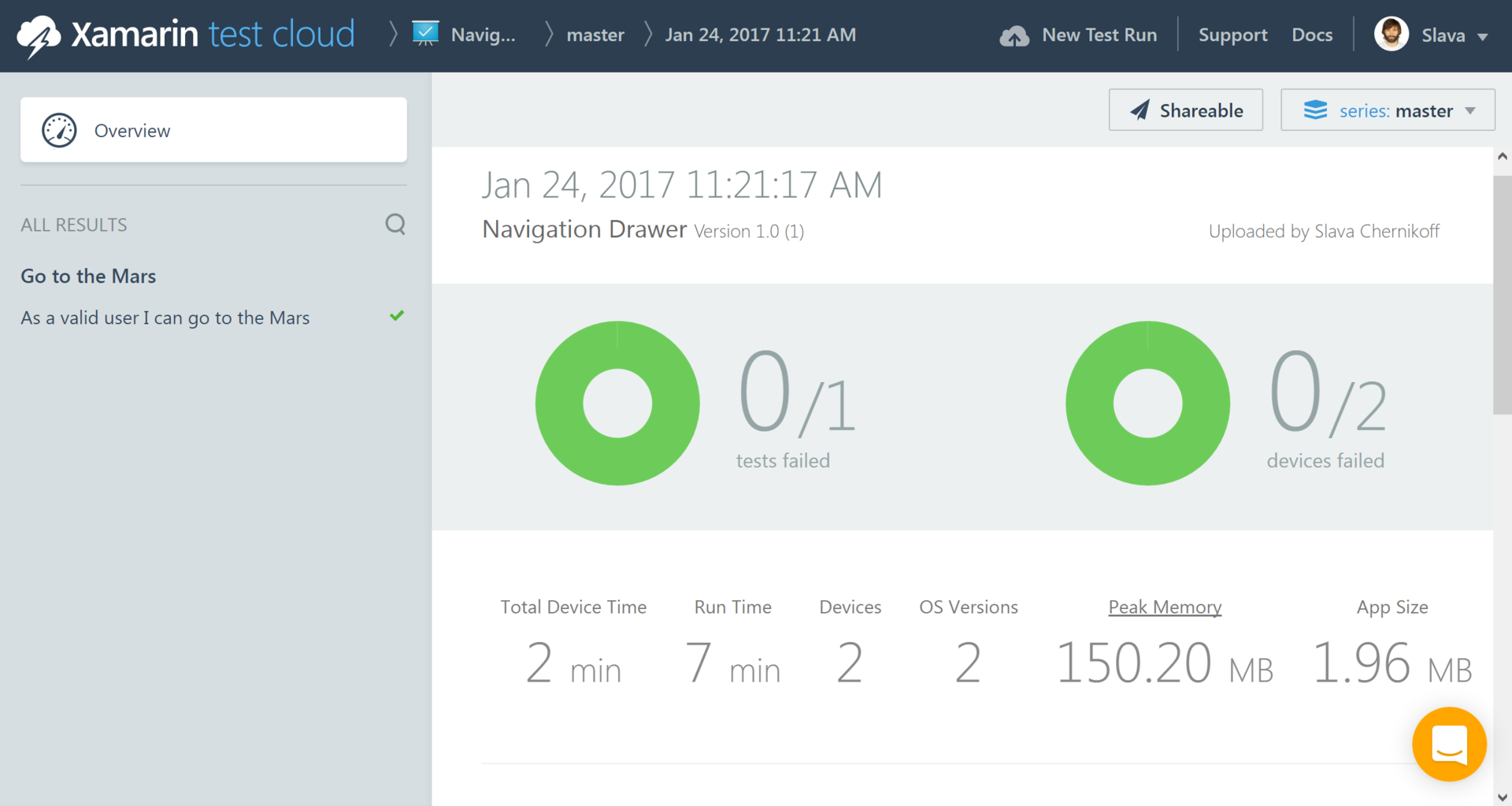This screenshot has width=1512, height=806.
Task: Click 'Version 1.0 (1)' text
Action: pos(749,232)
